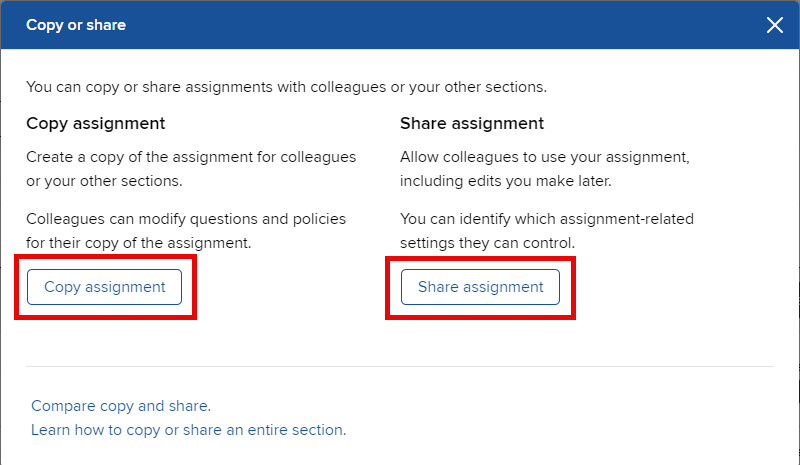Click the 'including edits you make later.' line
The width and height of the screenshot is (800, 465).
tap(505, 182)
